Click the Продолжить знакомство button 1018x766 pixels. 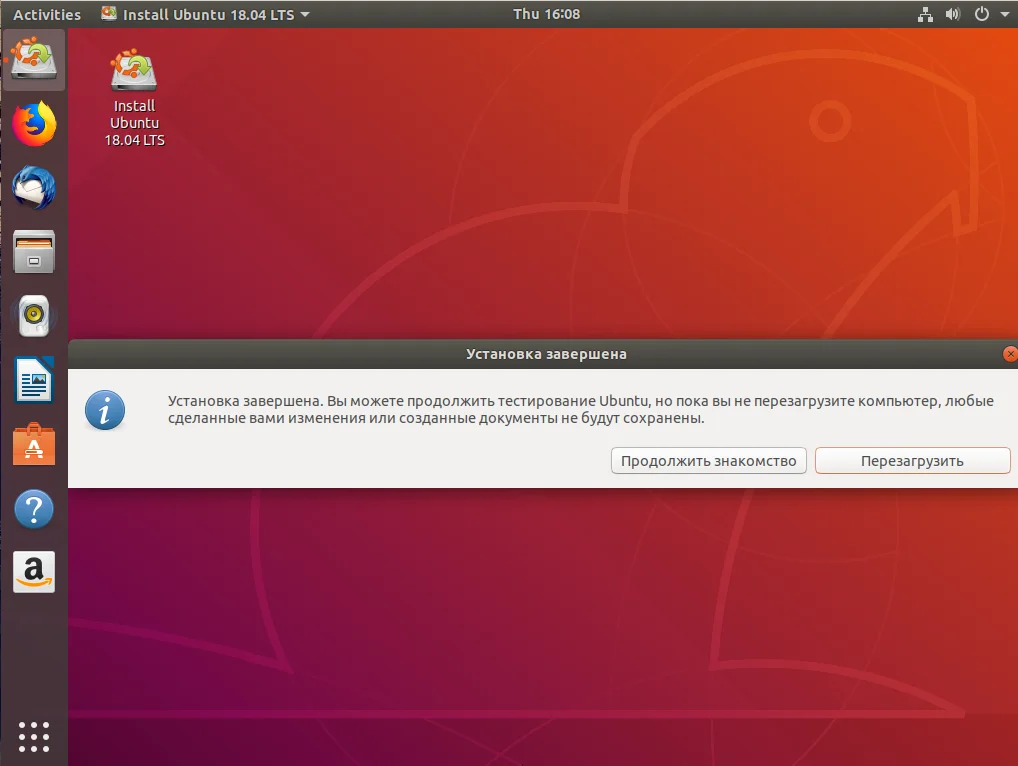pos(708,461)
